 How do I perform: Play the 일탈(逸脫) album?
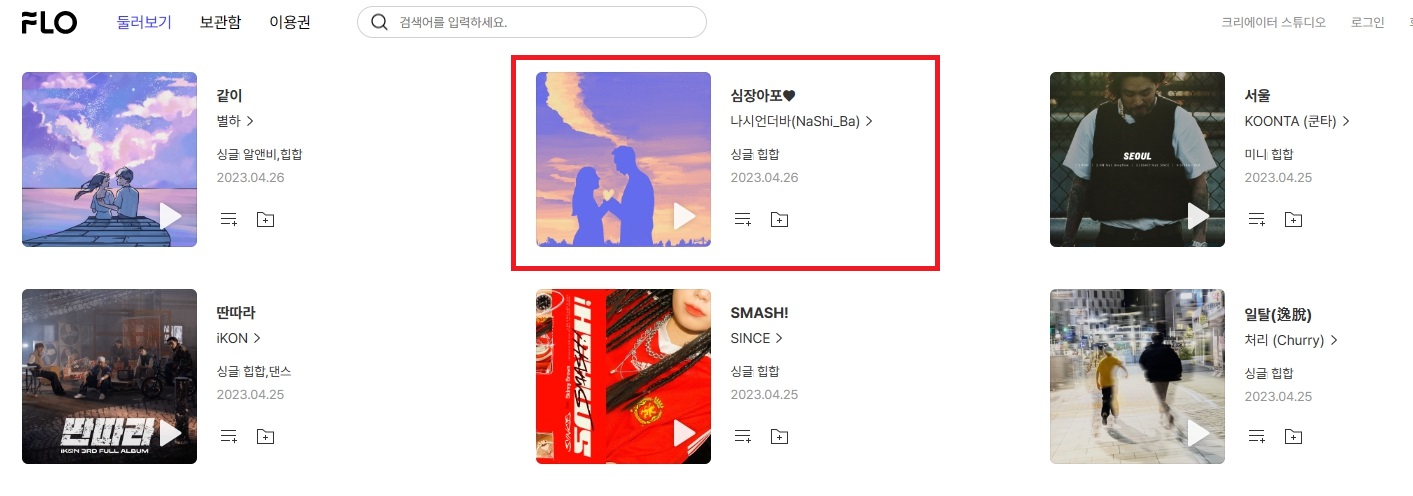[1199, 433]
